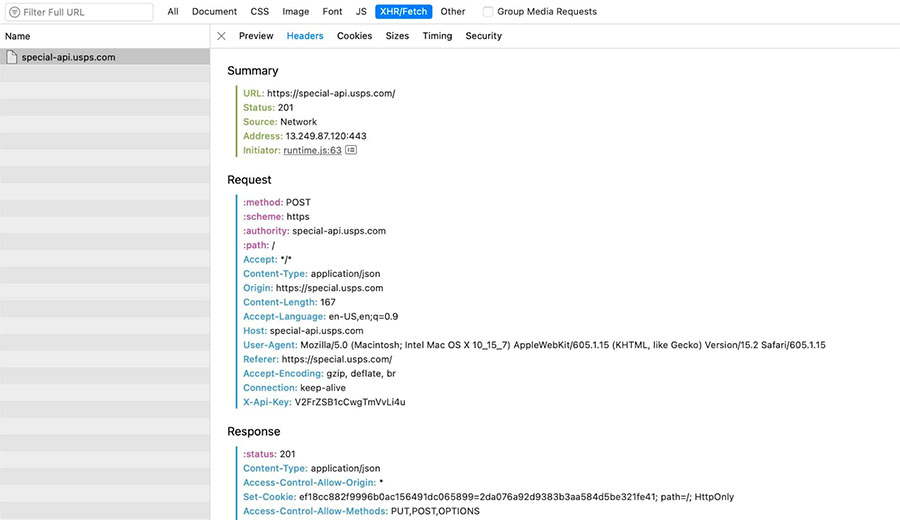Filter requests by Document
Image resolution: width=900 pixels, height=520 pixels.
214,11
